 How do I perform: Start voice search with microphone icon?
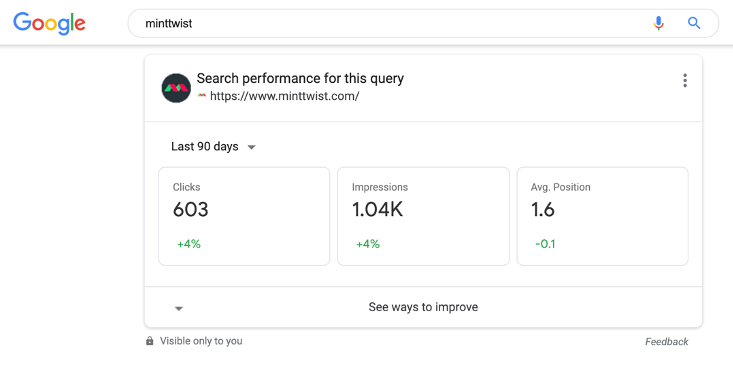[658, 23]
